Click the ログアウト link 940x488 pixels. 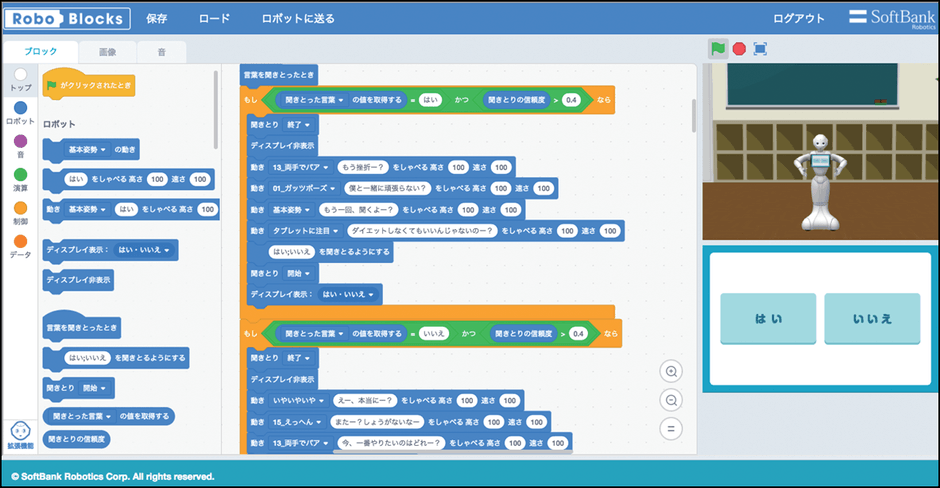coord(799,18)
